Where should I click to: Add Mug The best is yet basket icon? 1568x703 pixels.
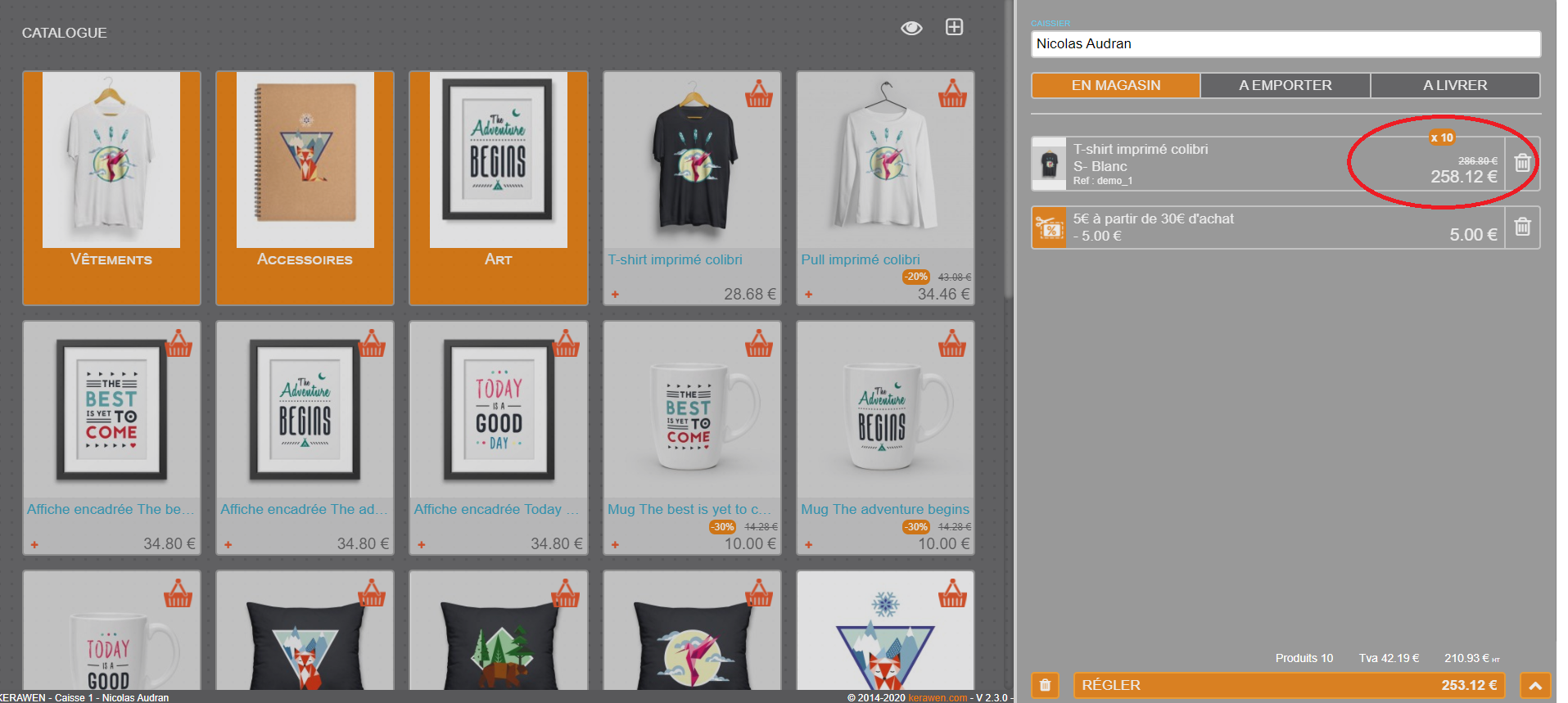coord(759,344)
